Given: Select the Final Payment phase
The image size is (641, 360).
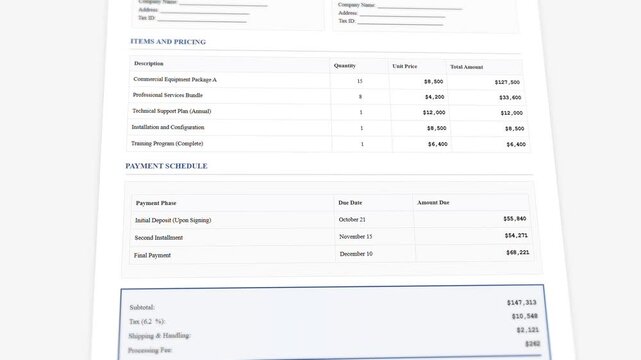Looking at the screenshot, I should point(152,255).
